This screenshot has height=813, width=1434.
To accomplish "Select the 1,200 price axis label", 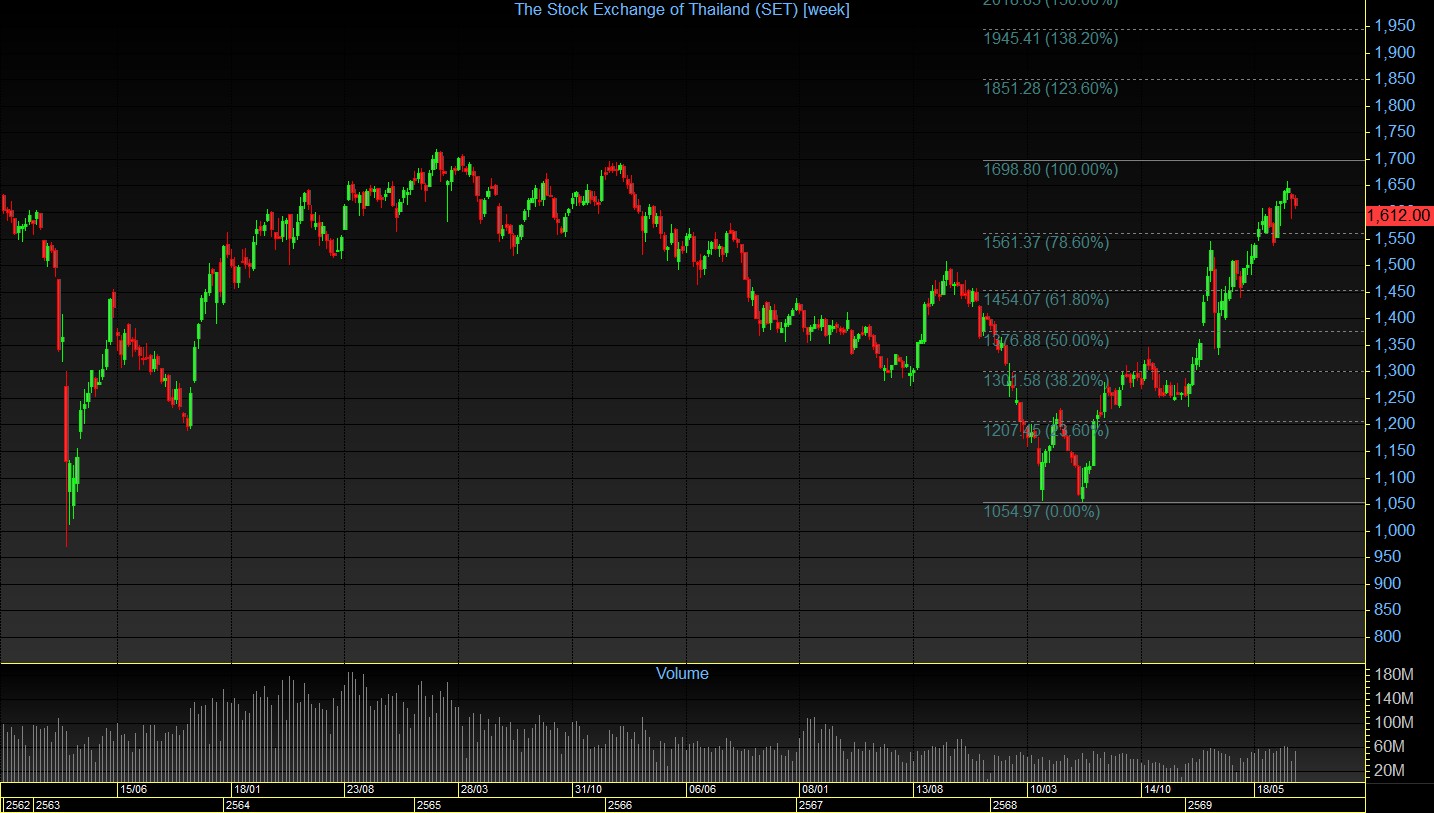I will [x=1394, y=424].
